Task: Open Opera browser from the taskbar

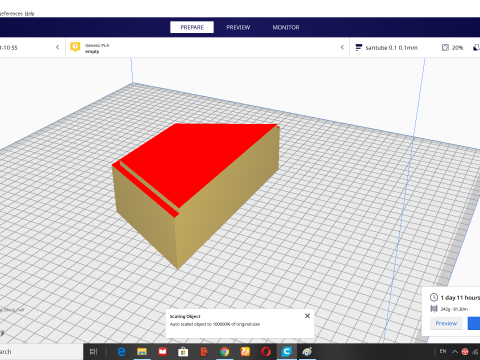Action: pos(266,351)
